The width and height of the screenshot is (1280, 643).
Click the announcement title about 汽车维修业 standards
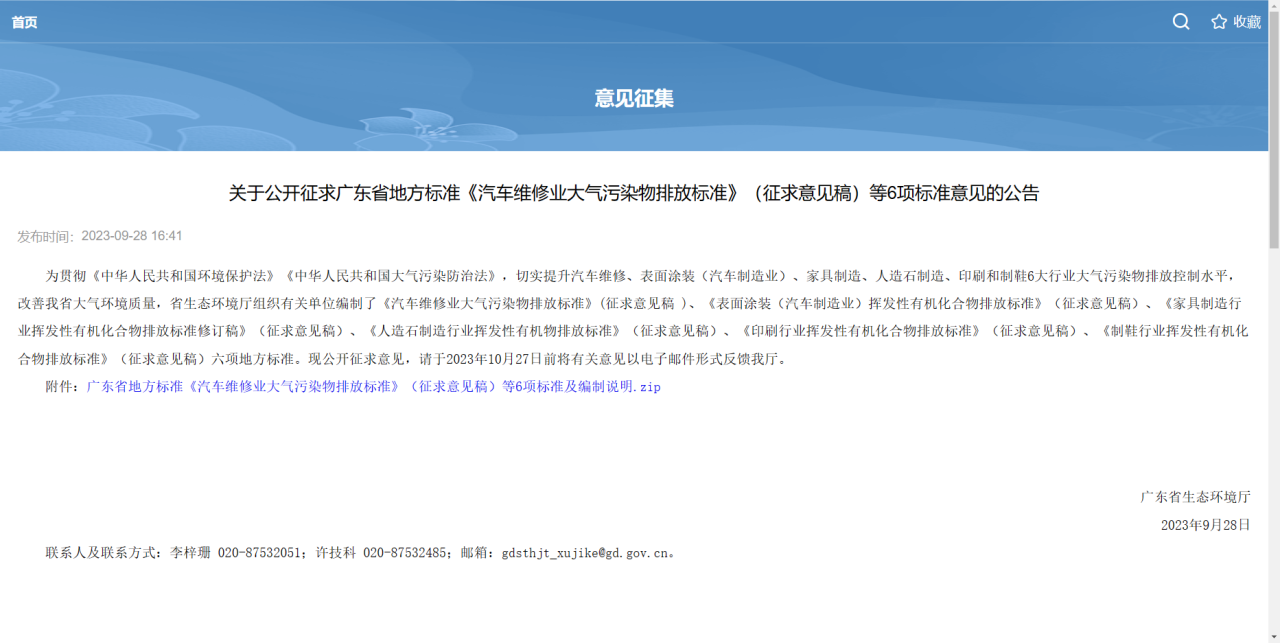click(634, 193)
